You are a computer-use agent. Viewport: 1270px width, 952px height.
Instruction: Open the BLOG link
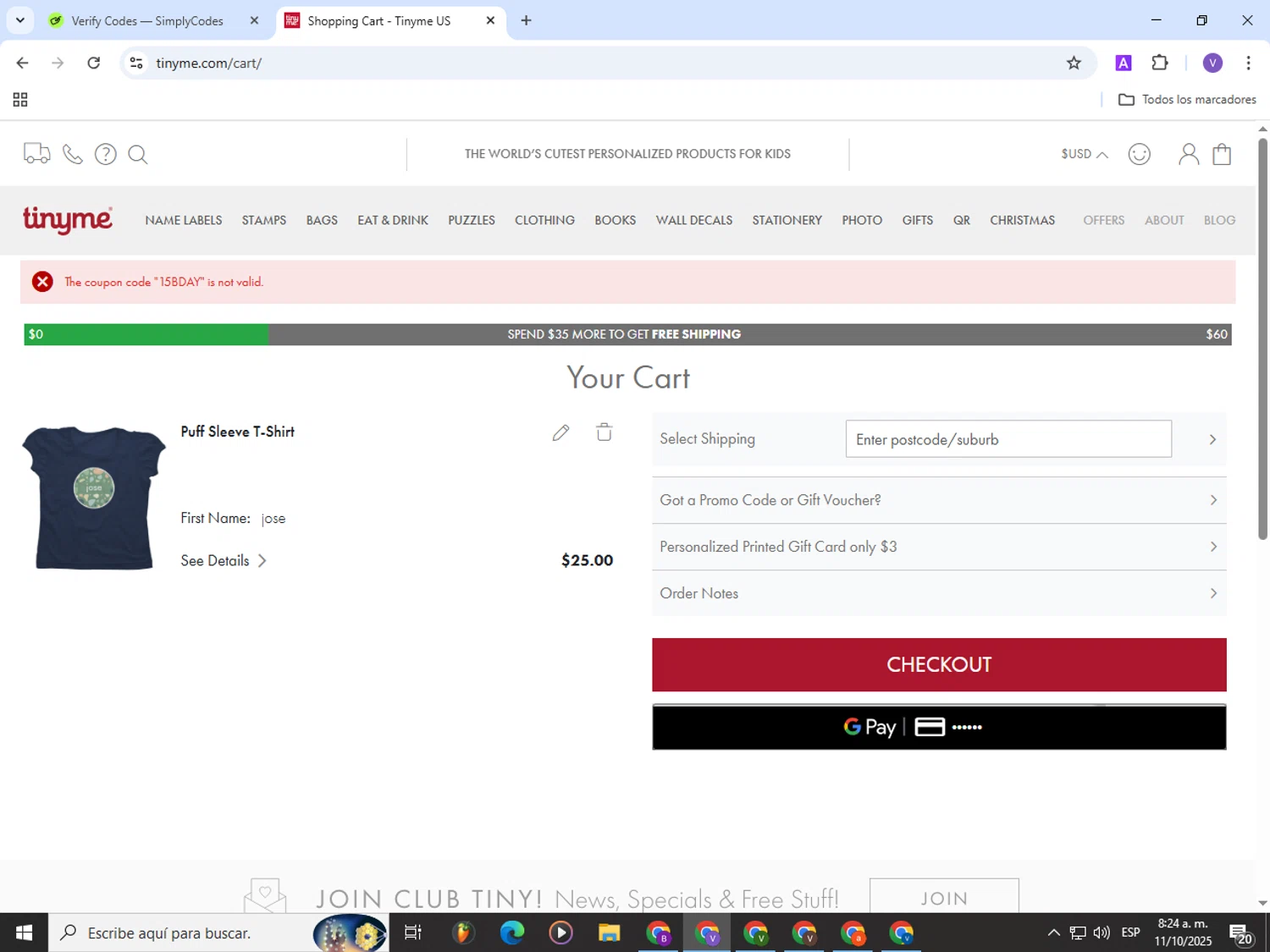pos(1219,220)
